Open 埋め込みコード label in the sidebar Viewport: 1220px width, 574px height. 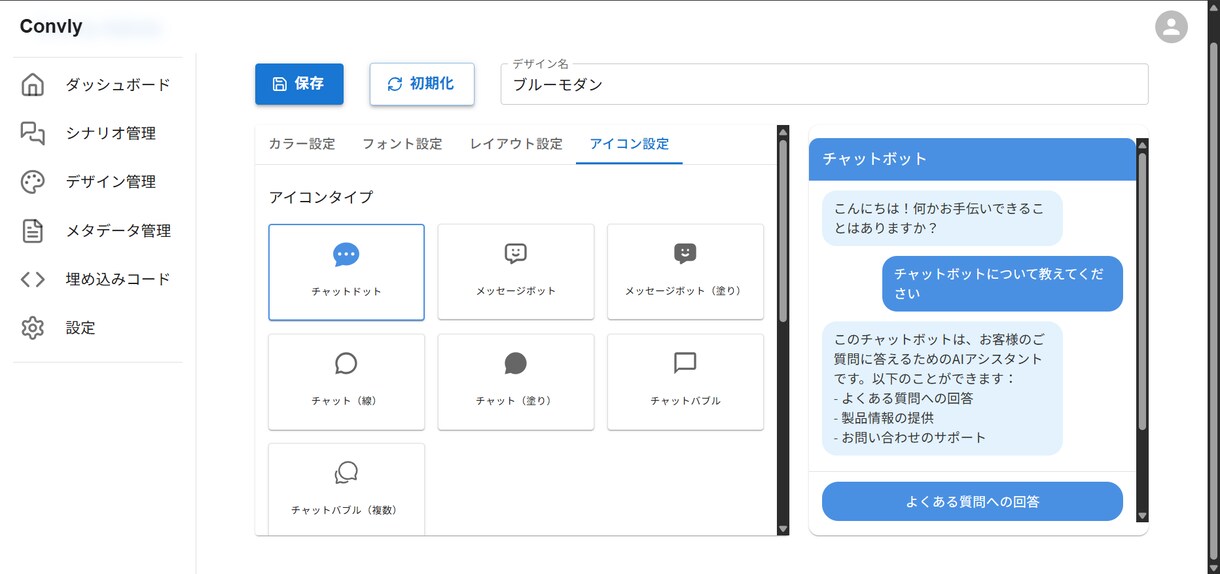(118, 279)
